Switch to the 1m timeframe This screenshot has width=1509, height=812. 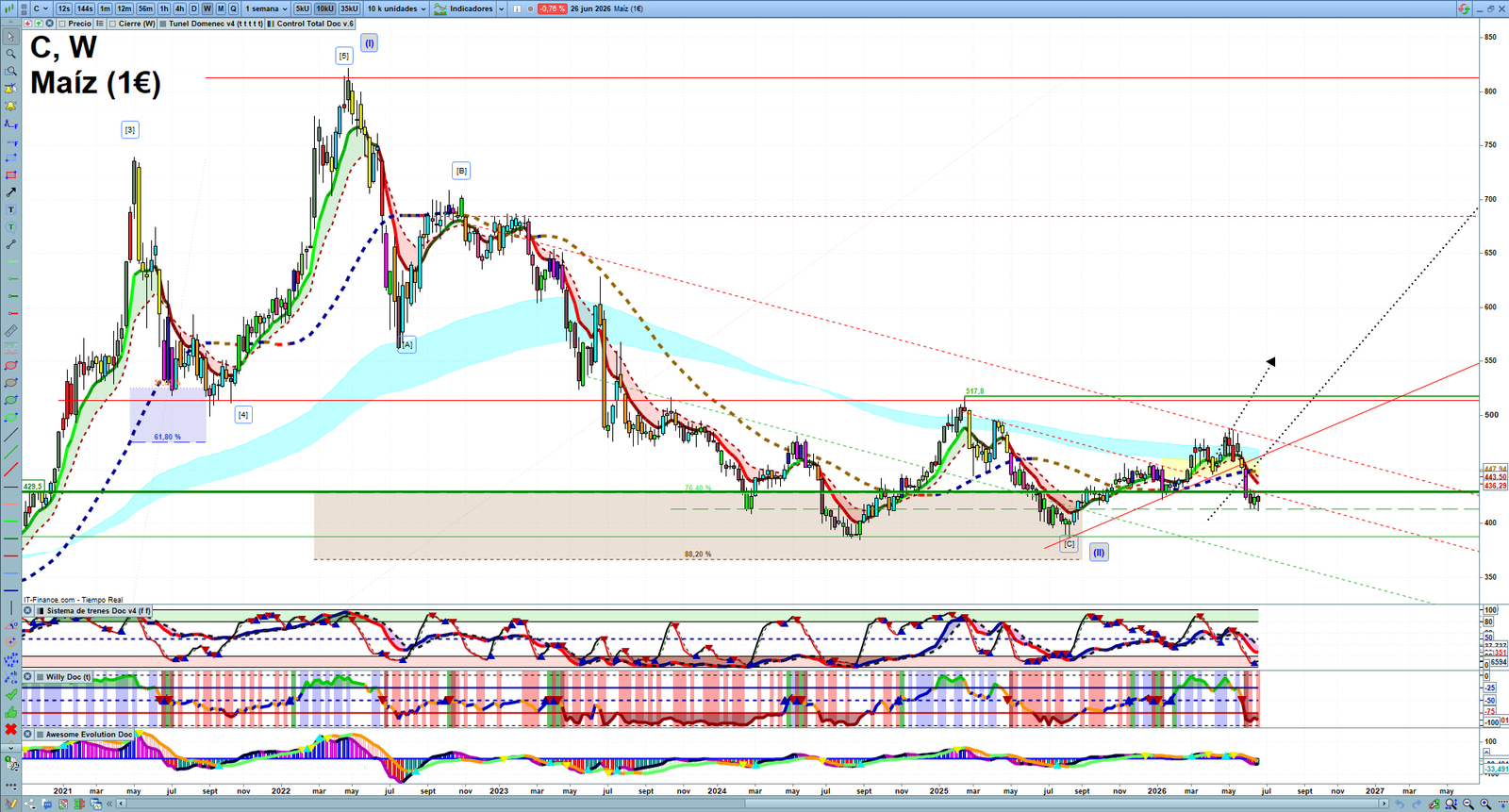105,8
